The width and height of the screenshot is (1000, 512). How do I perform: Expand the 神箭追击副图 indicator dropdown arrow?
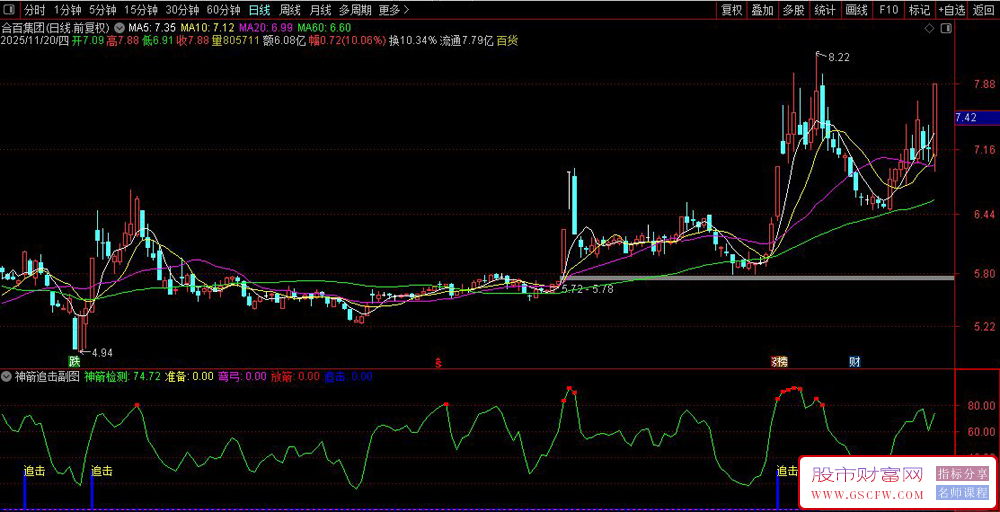(7, 377)
